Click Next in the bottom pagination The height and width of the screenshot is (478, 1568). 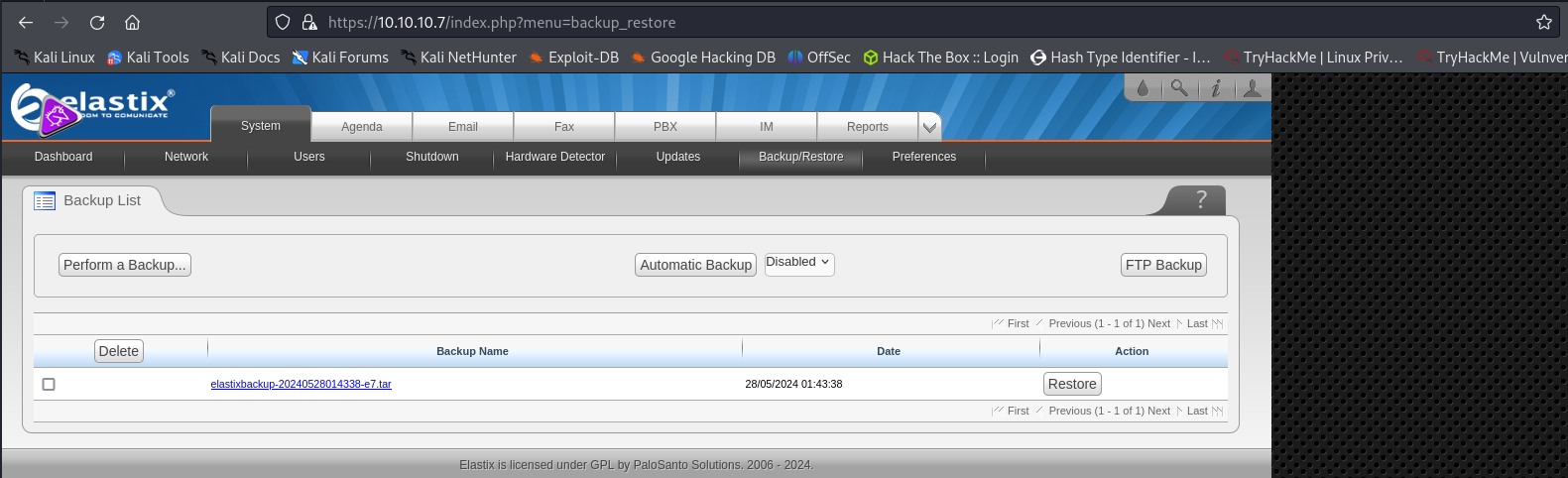pyautogui.click(x=1158, y=411)
